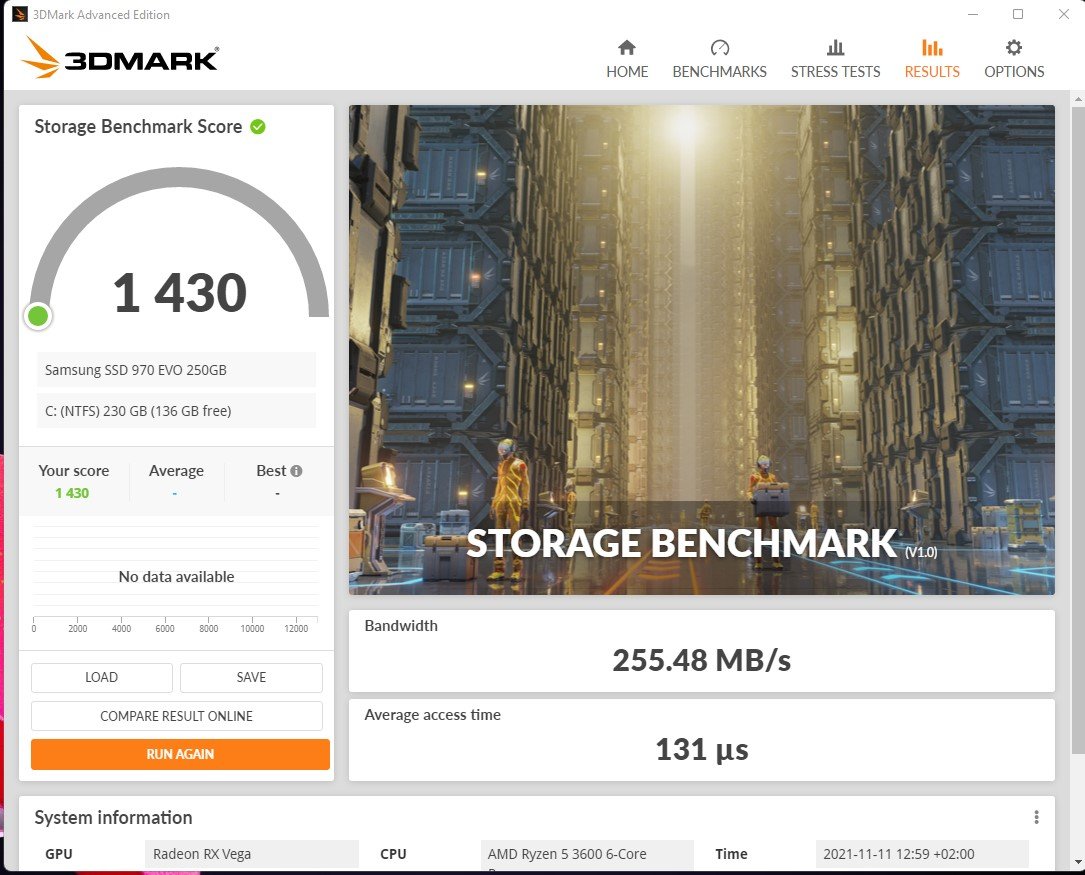Click the Radeon RX Vega GPU field
This screenshot has width=1085, height=875.
pos(252,854)
